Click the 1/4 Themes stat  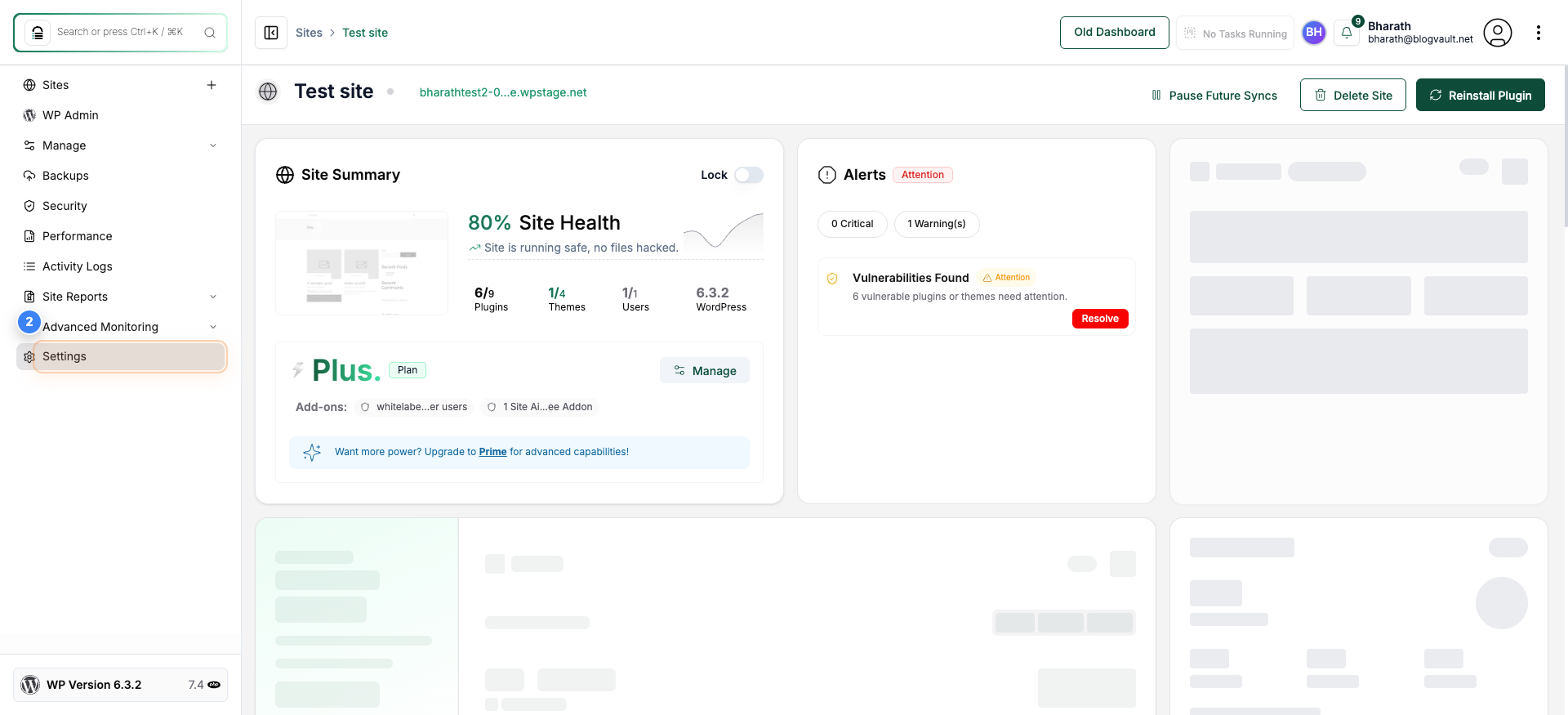[567, 299]
